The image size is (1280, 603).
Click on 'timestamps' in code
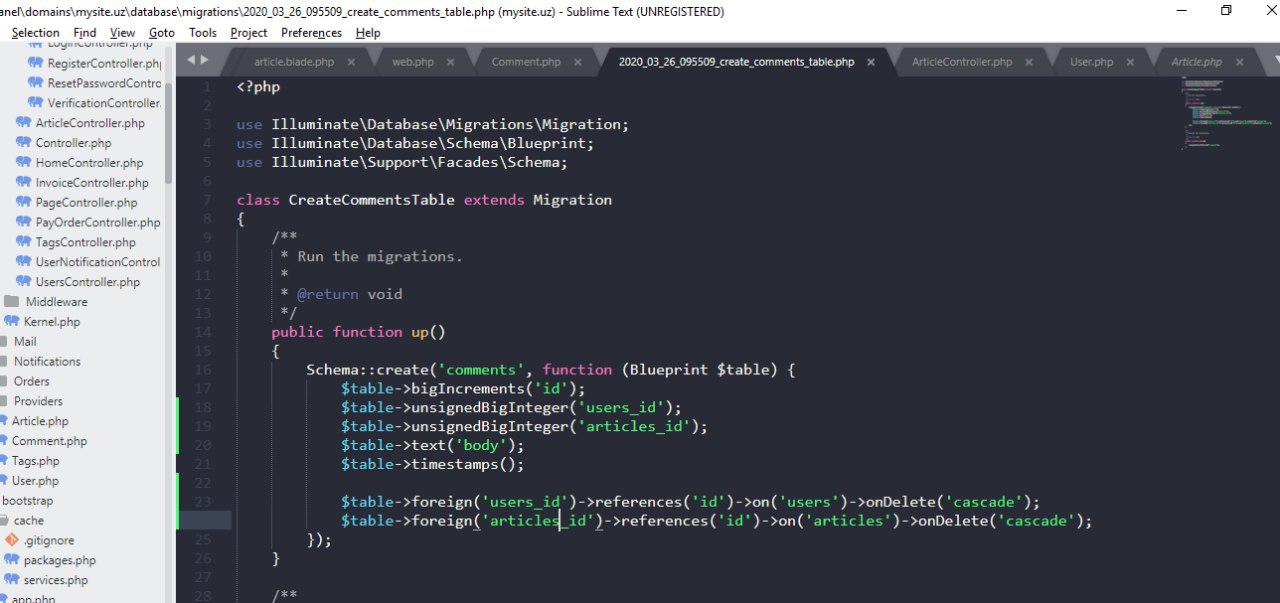[x=454, y=464]
